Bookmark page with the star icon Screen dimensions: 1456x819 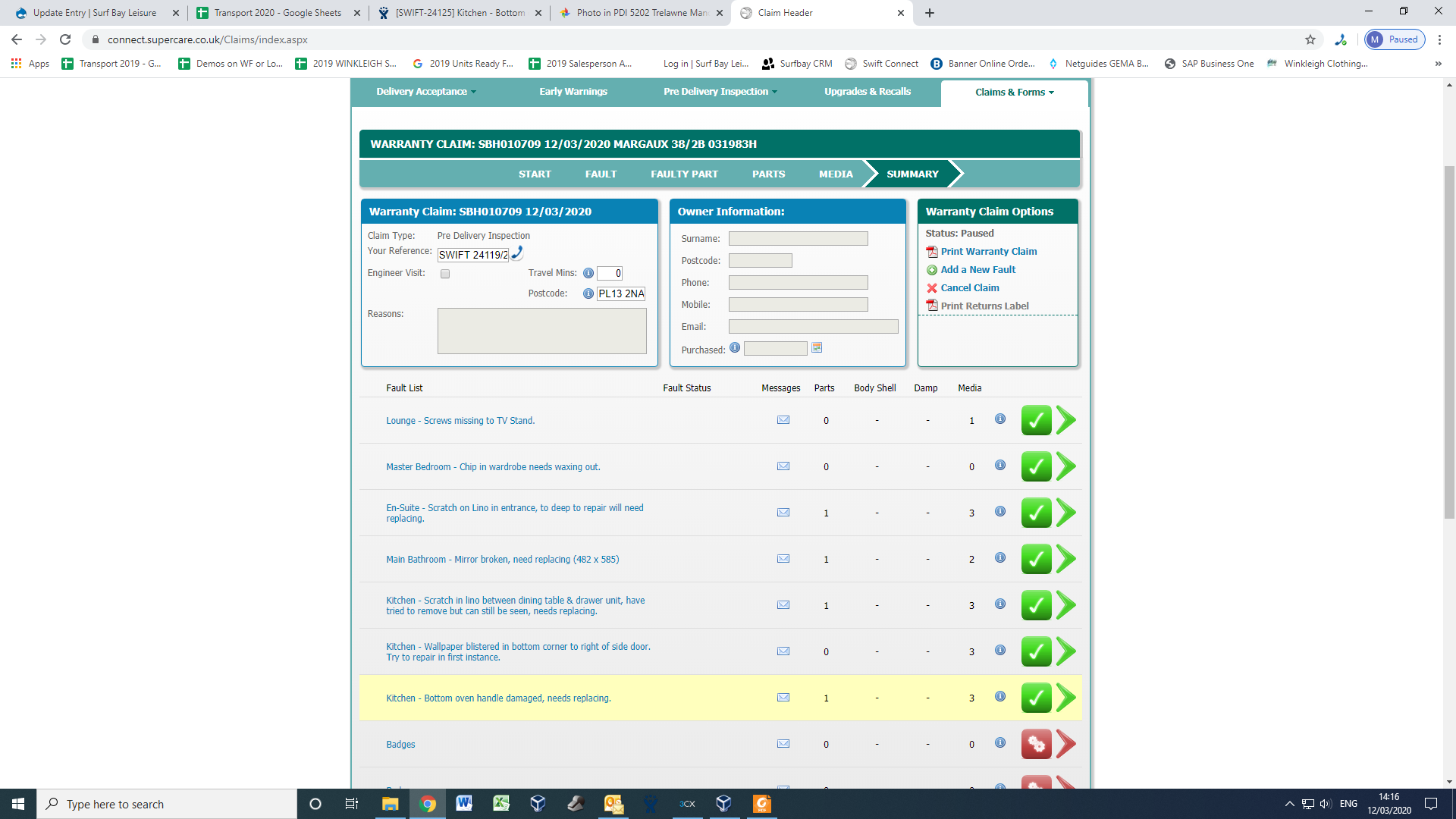pyautogui.click(x=1310, y=39)
